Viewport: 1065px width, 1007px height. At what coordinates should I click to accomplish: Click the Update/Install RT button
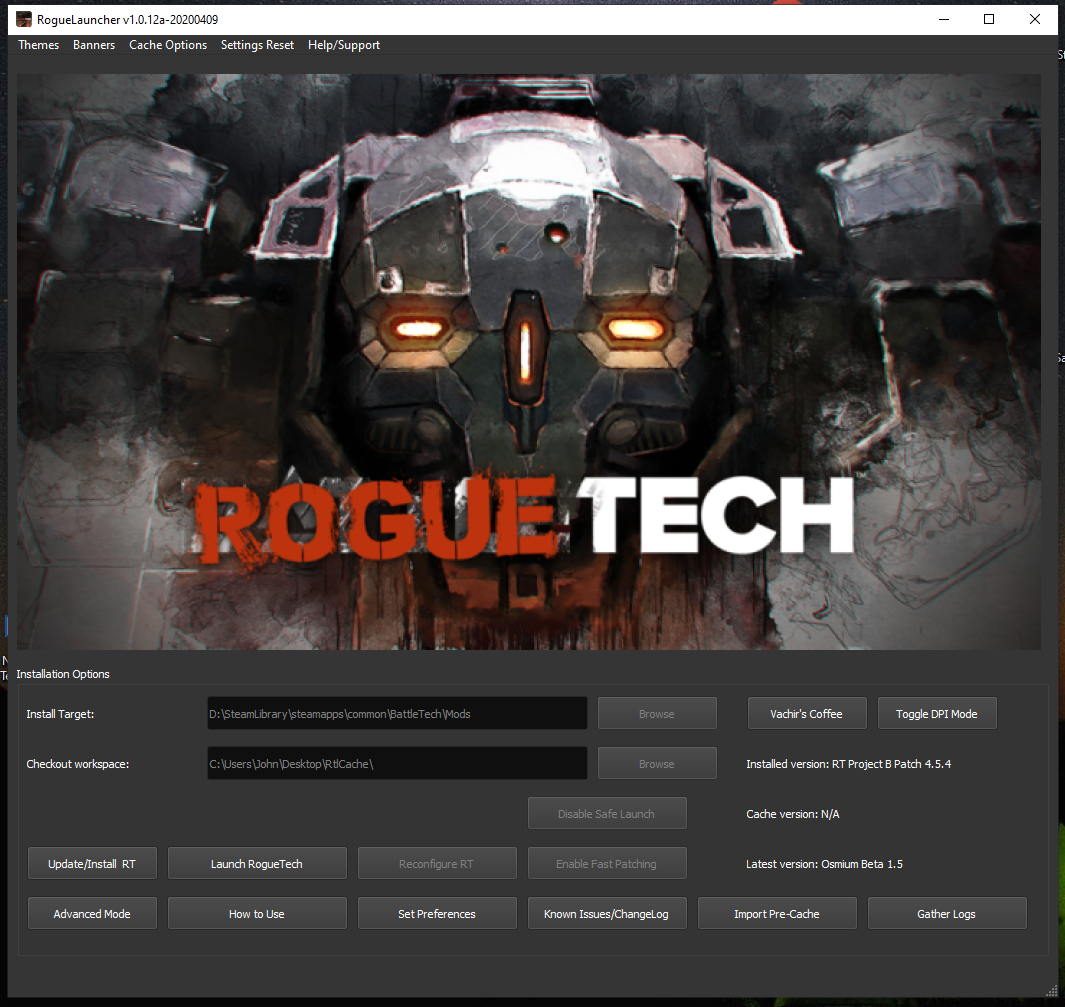point(92,864)
